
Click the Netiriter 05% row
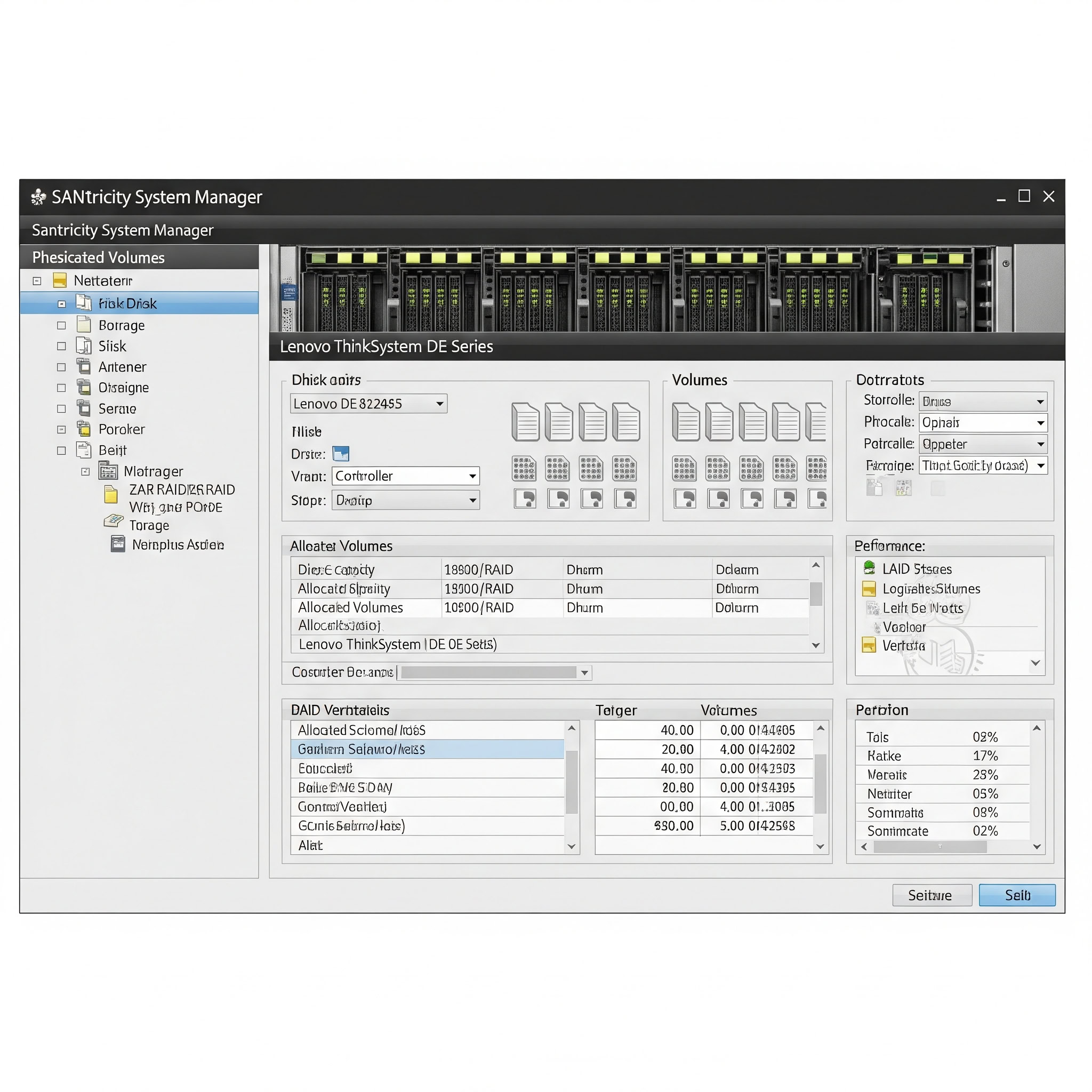942,793
